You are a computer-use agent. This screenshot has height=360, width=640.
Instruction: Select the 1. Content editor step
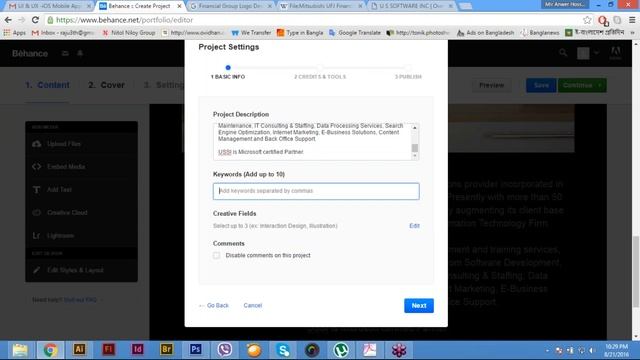47,85
